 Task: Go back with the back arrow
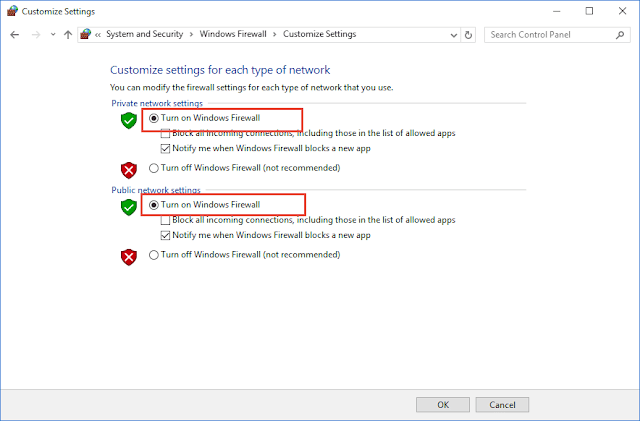pos(15,35)
